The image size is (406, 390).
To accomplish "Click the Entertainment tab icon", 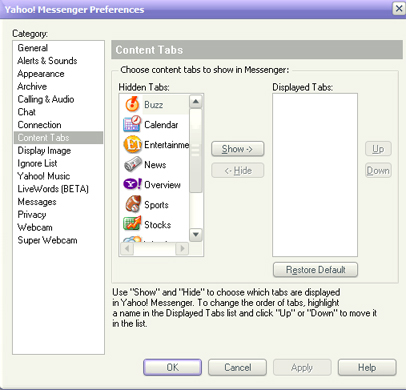I will (x=132, y=145).
